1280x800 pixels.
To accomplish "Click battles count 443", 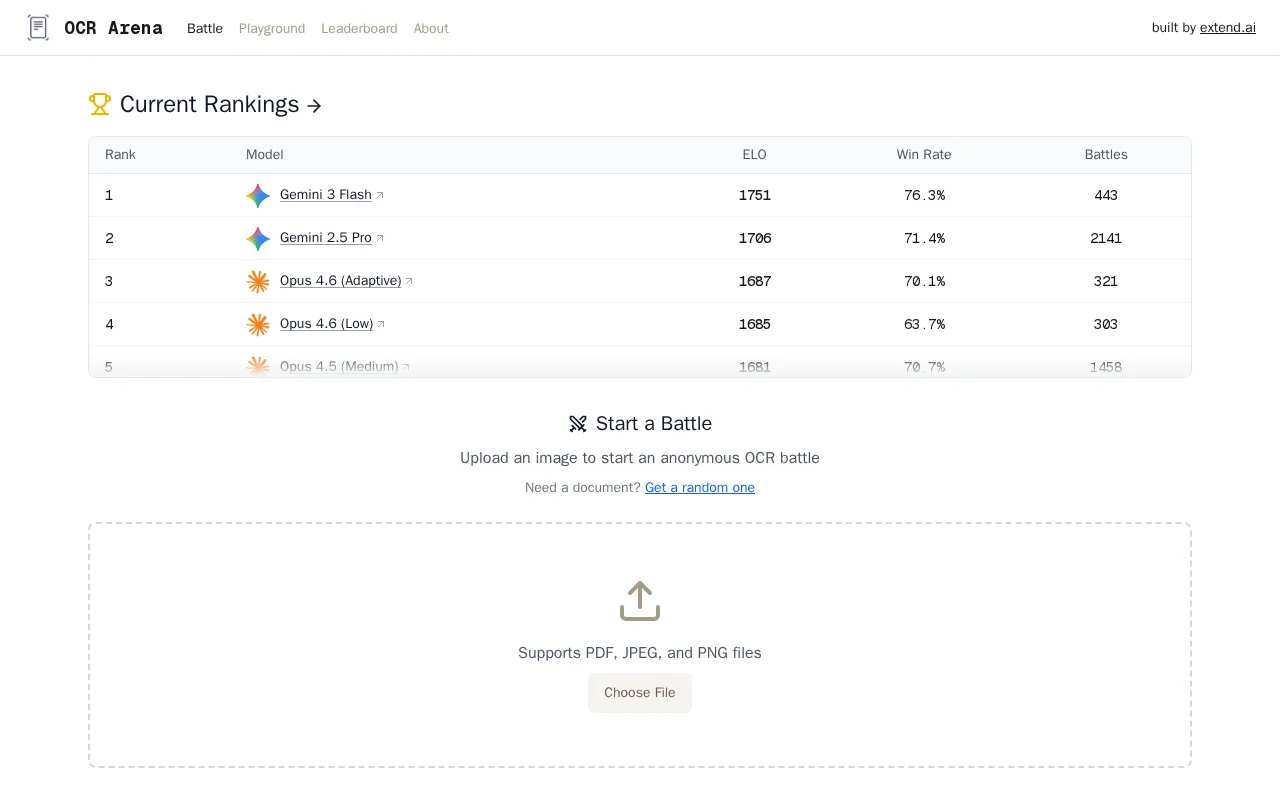I will pos(1106,195).
